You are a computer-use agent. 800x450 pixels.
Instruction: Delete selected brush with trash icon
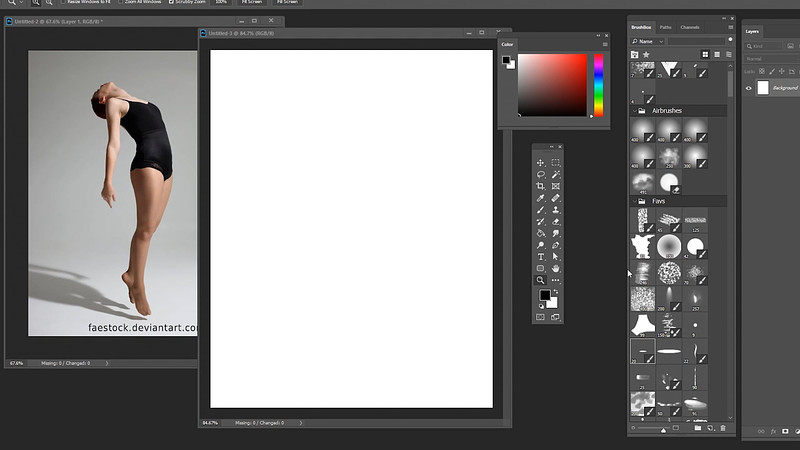723,428
